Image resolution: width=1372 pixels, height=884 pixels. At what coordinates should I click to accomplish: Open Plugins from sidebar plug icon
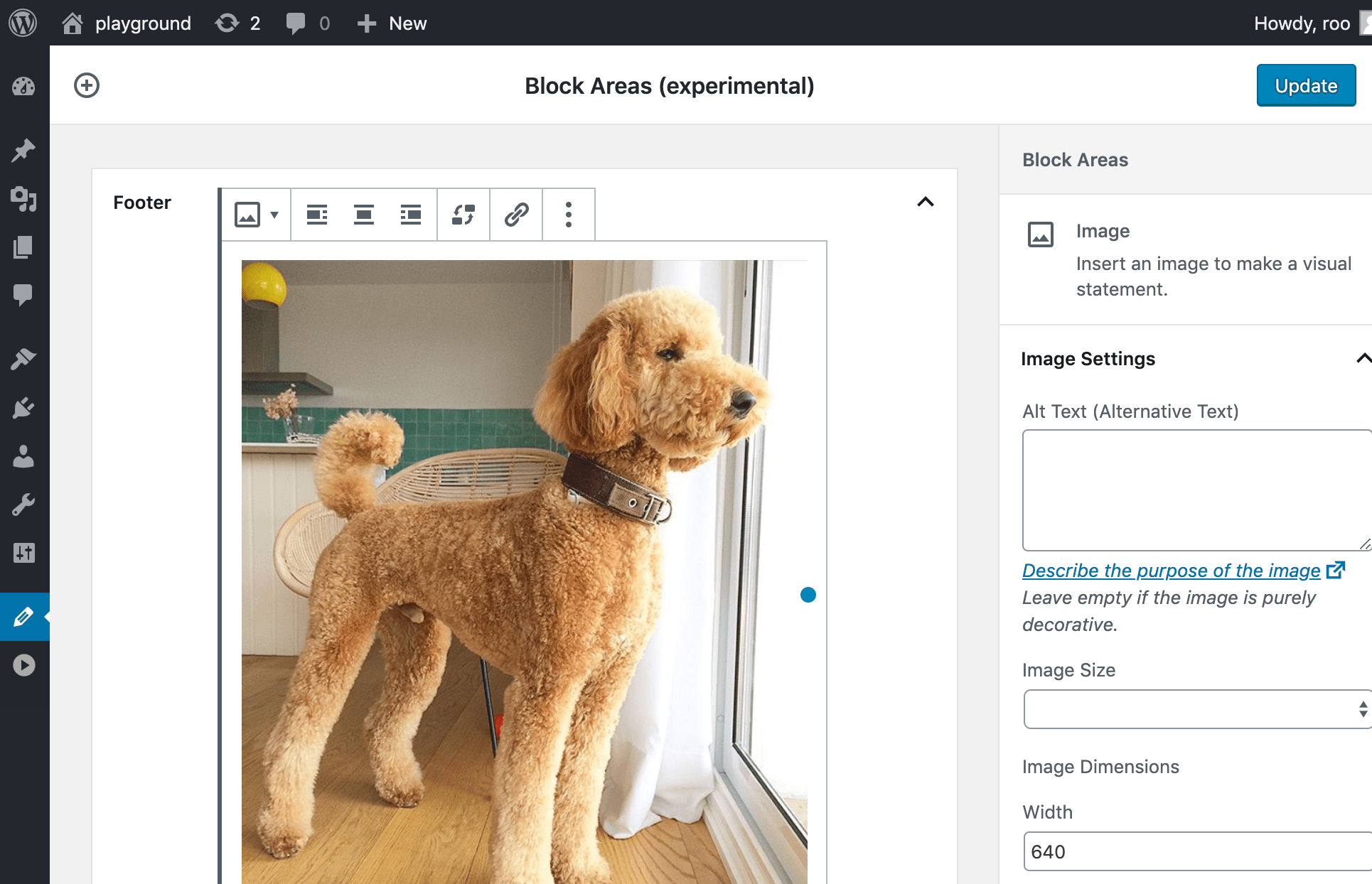tap(23, 408)
